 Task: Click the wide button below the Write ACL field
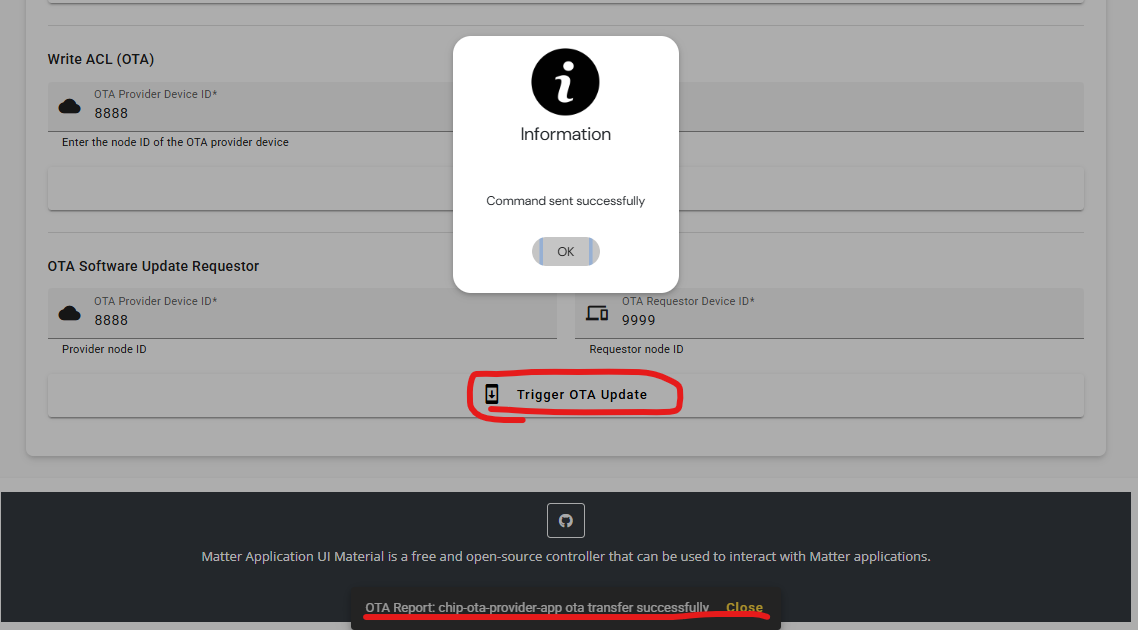pyautogui.click(x=565, y=189)
